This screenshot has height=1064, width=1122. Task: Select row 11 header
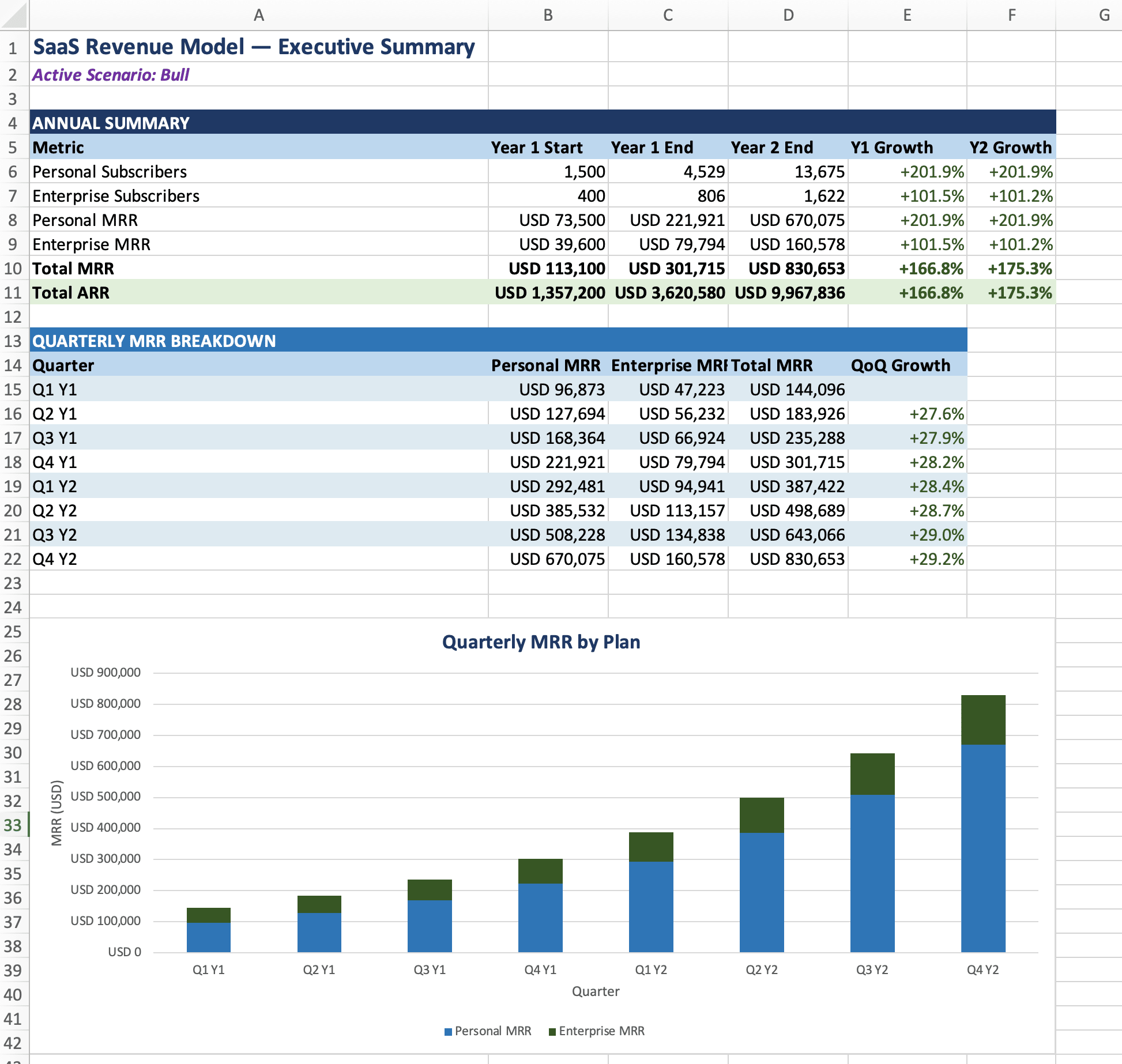(13, 293)
